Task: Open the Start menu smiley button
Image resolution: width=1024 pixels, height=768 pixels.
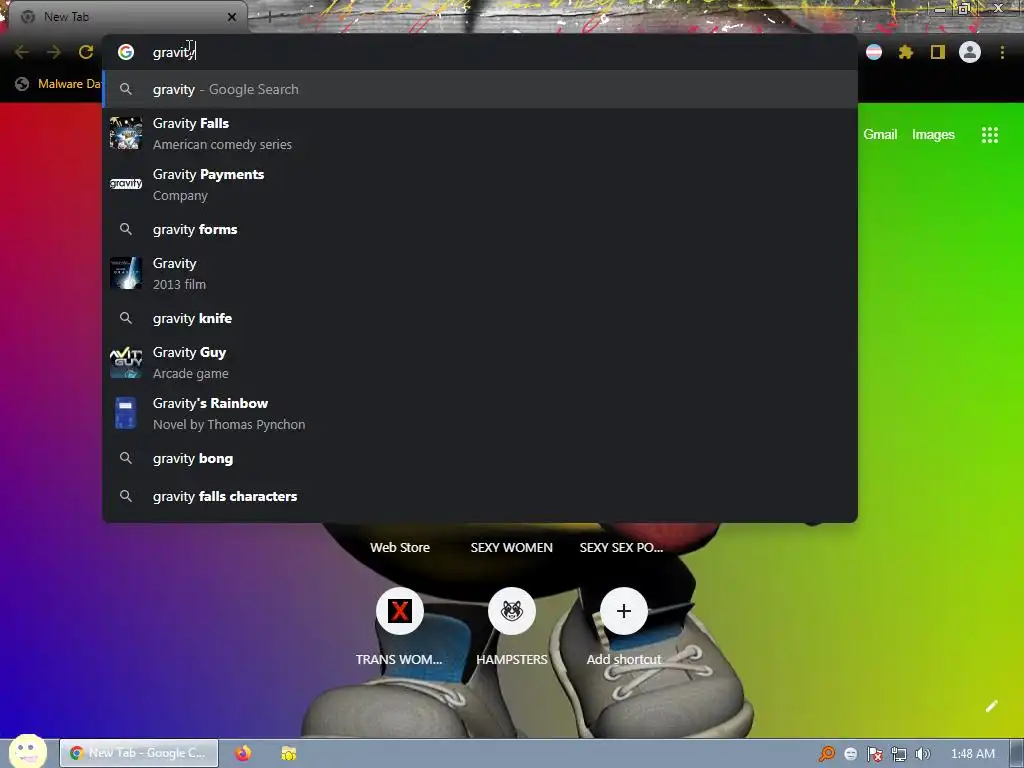Action: [x=28, y=752]
